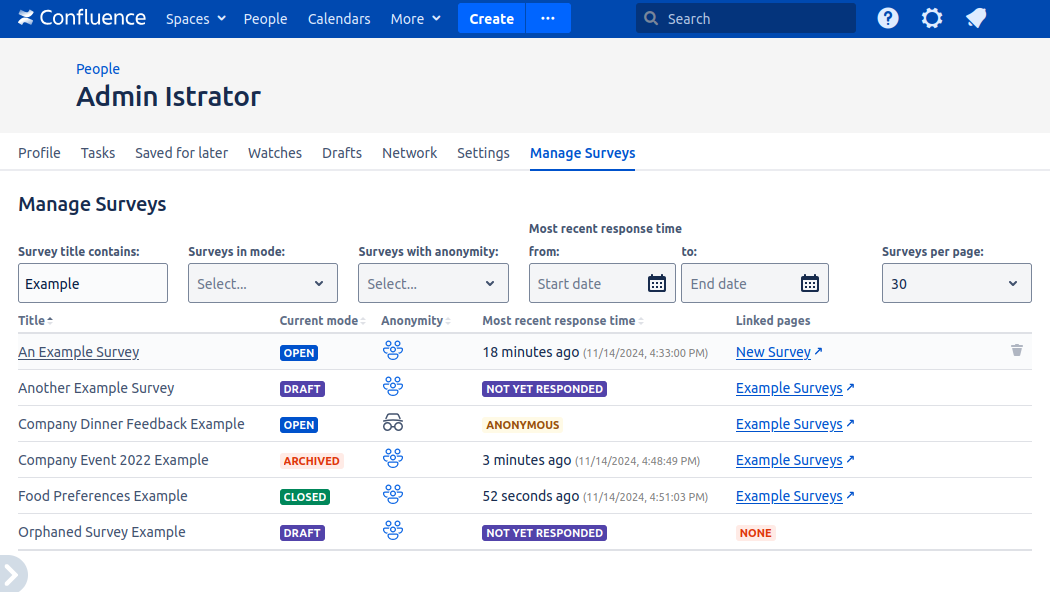Delete An Example Survey with trash icon
1050x592 pixels.
coord(1017,351)
